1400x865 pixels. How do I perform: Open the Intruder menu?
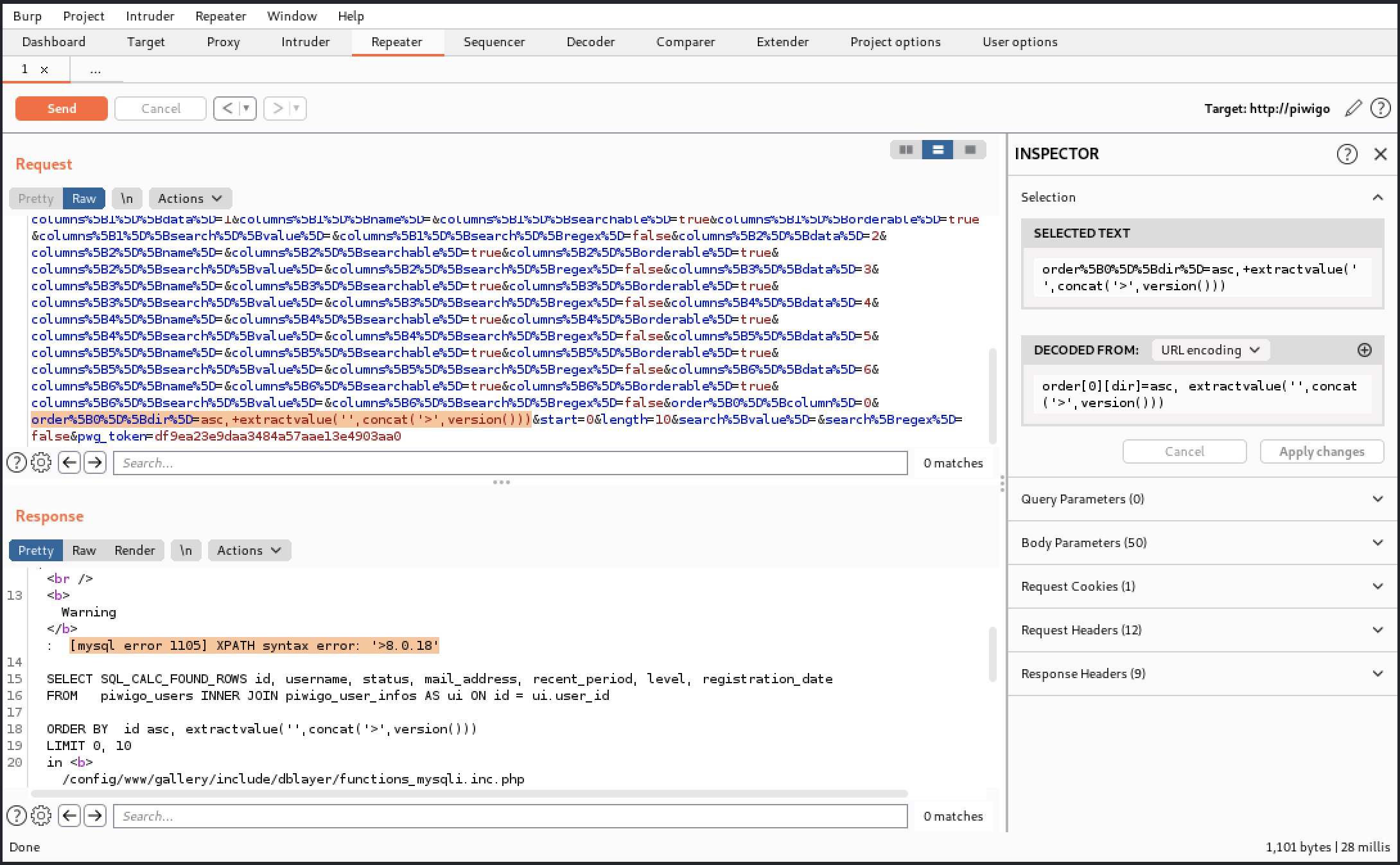pos(150,16)
